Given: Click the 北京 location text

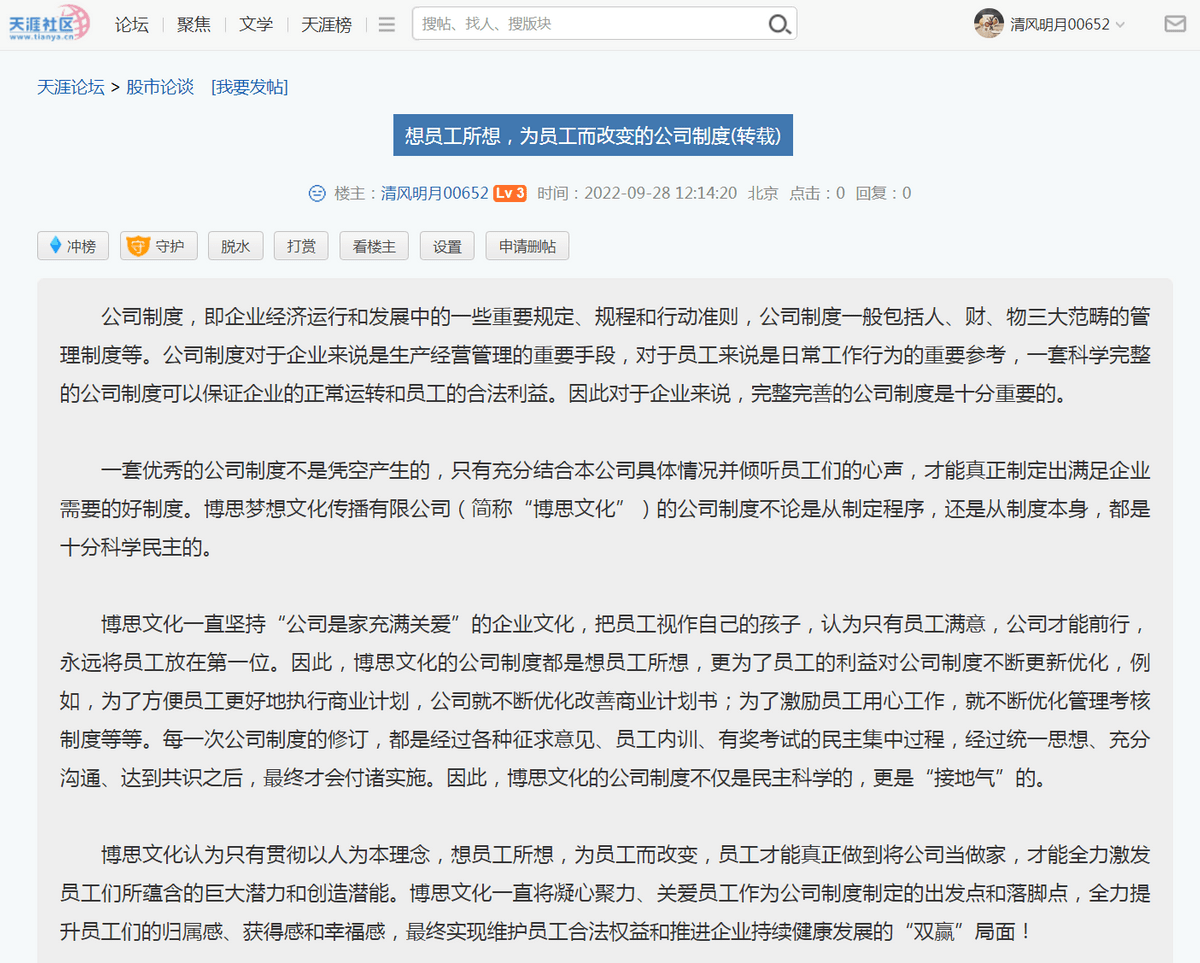Looking at the screenshot, I should pos(763,193).
